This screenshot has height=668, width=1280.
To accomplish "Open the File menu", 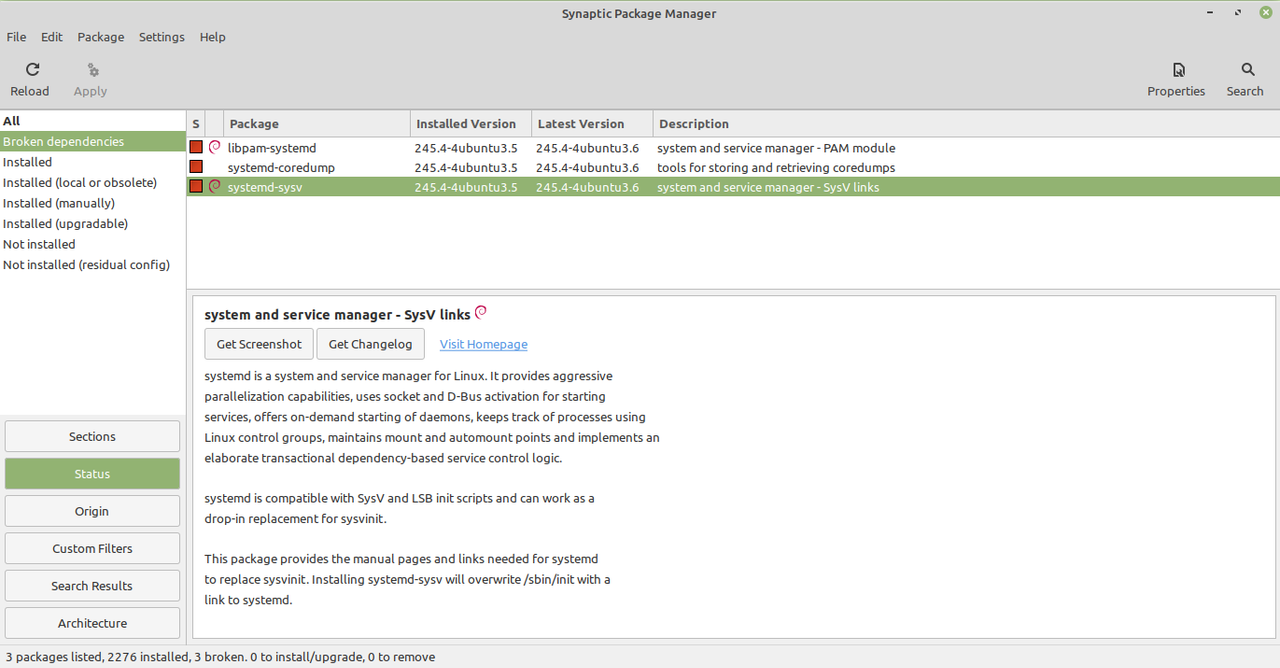I will 16,37.
